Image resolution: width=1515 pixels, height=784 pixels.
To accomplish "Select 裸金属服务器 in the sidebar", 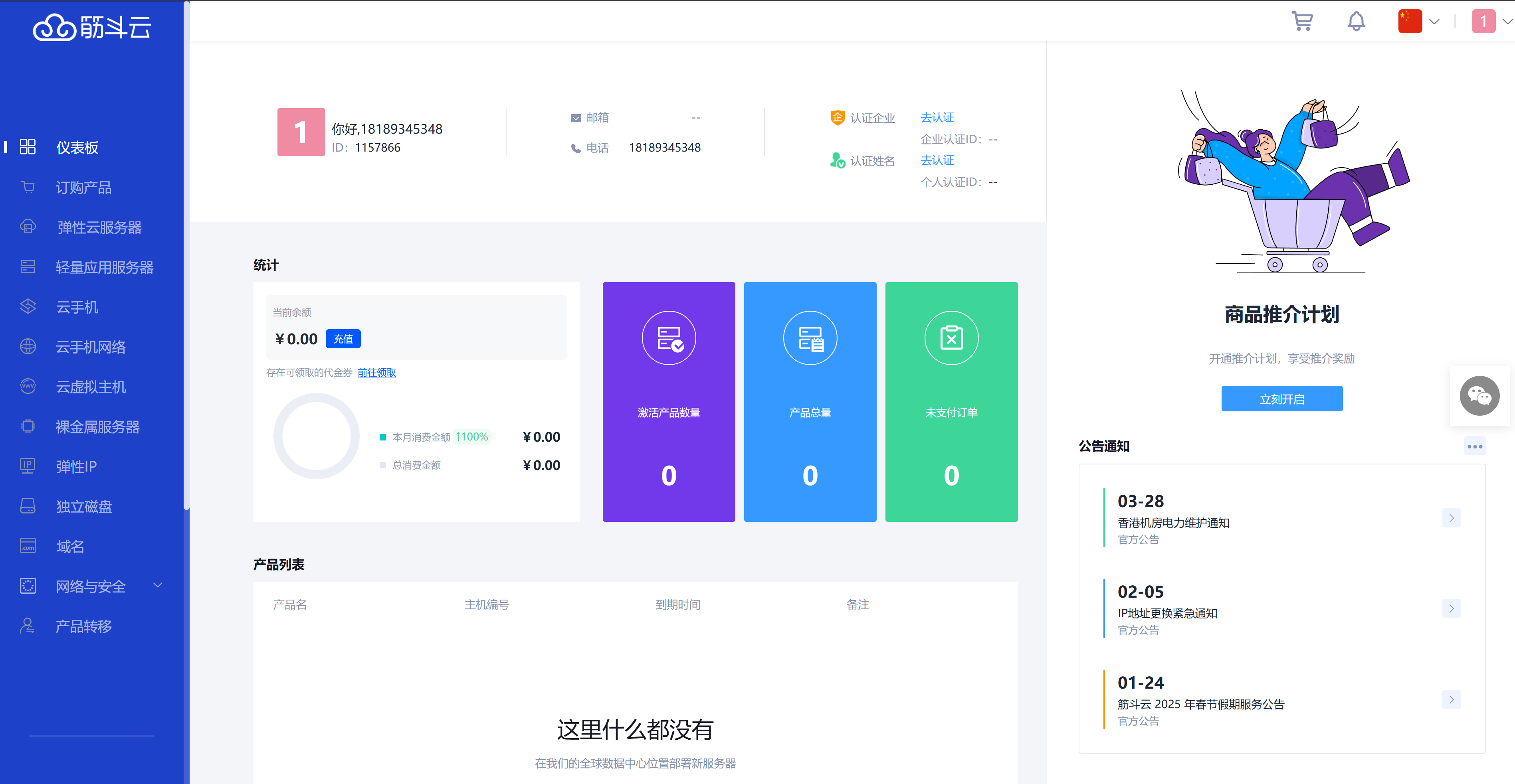I will click(x=97, y=427).
